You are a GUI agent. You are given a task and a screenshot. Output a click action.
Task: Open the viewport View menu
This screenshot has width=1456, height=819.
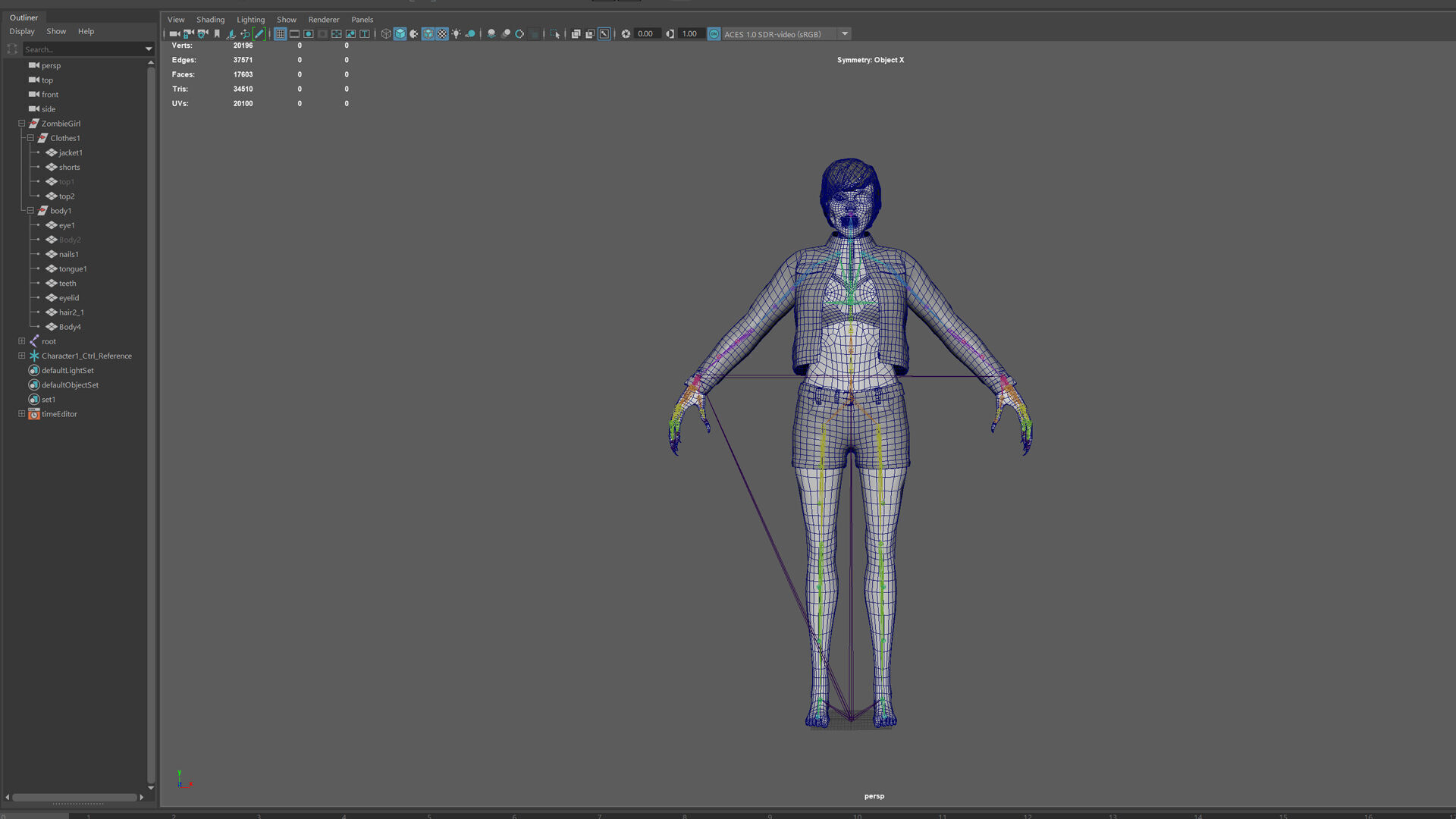176,20
